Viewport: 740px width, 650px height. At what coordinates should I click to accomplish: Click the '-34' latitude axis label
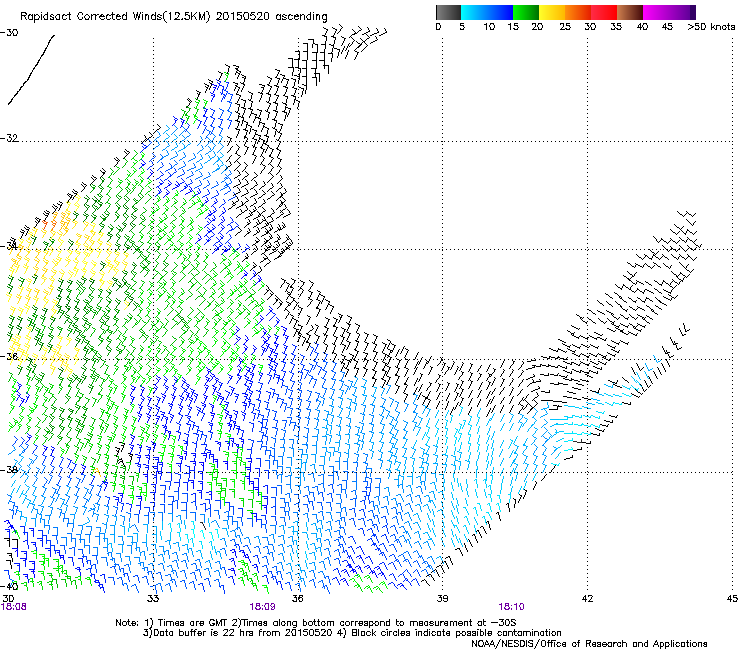pos(9,246)
